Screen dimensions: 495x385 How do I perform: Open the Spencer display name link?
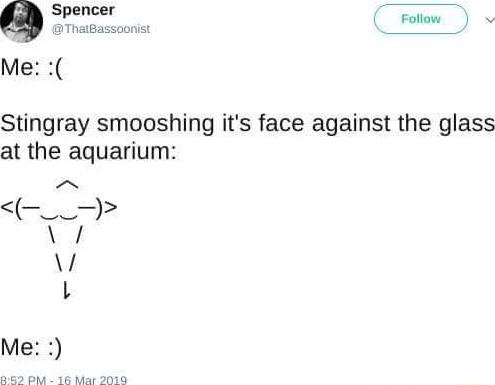click(83, 10)
